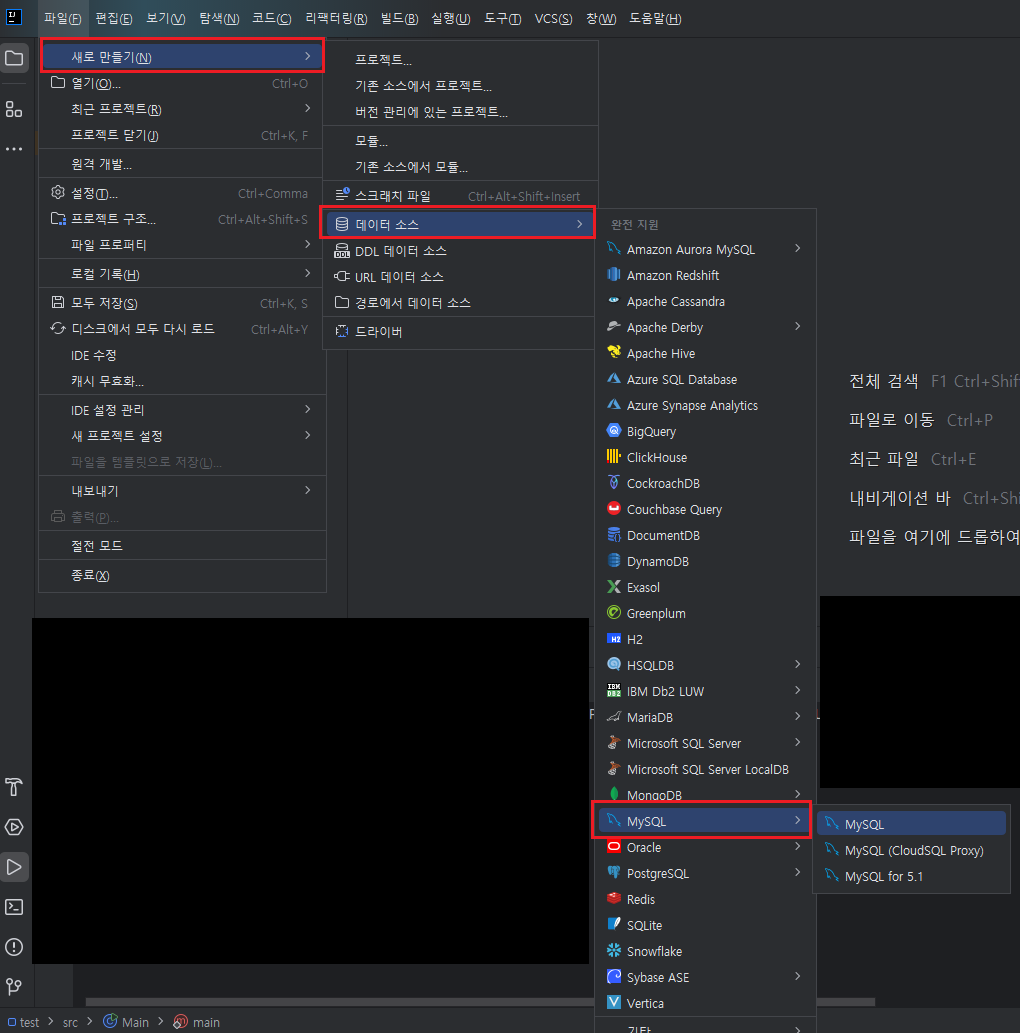The width and height of the screenshot is (1021, 1033).
Task: Select 데이터 소스 menu entry
Action: 458,224
